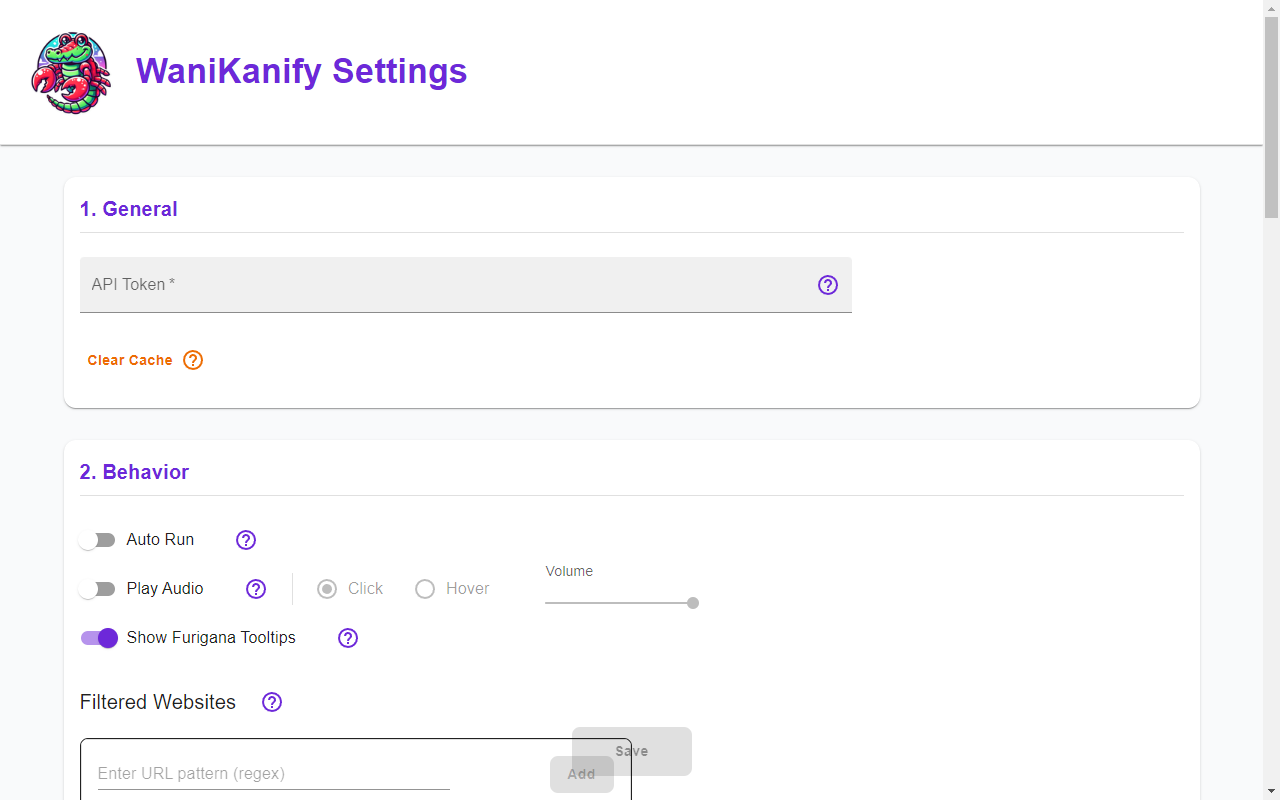1280x800 pixels.
Task: Turn on the Play Audio switch
Action: click(x=98, y=589)
